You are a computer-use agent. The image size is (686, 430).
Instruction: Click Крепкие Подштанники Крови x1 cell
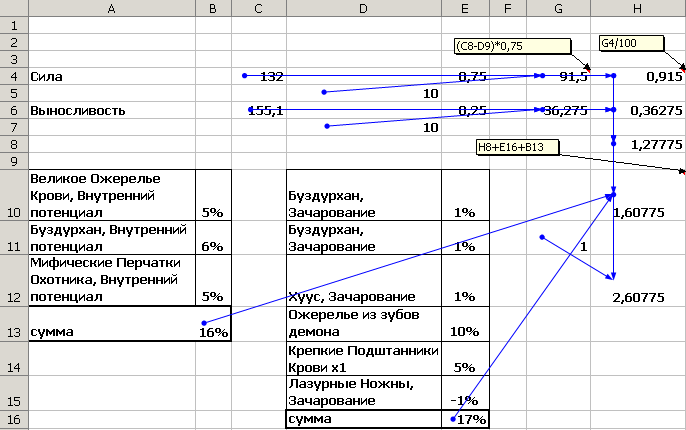pyautogui.click(x=364, y=358)
